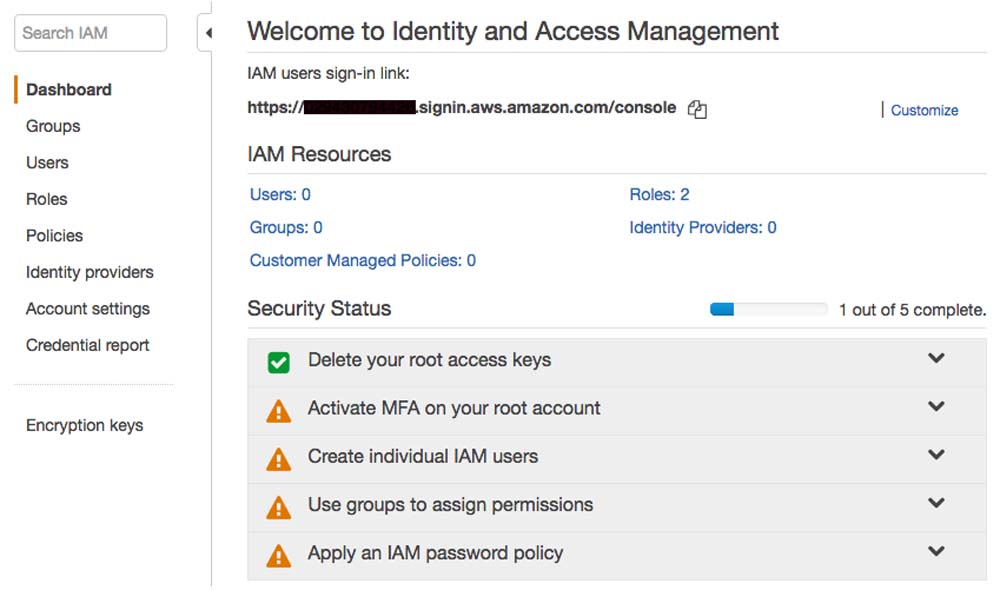Click green checkmark beside Delete root access keys
The image size is (1000, 590).
pyautogui.click(x=279, y=362)
